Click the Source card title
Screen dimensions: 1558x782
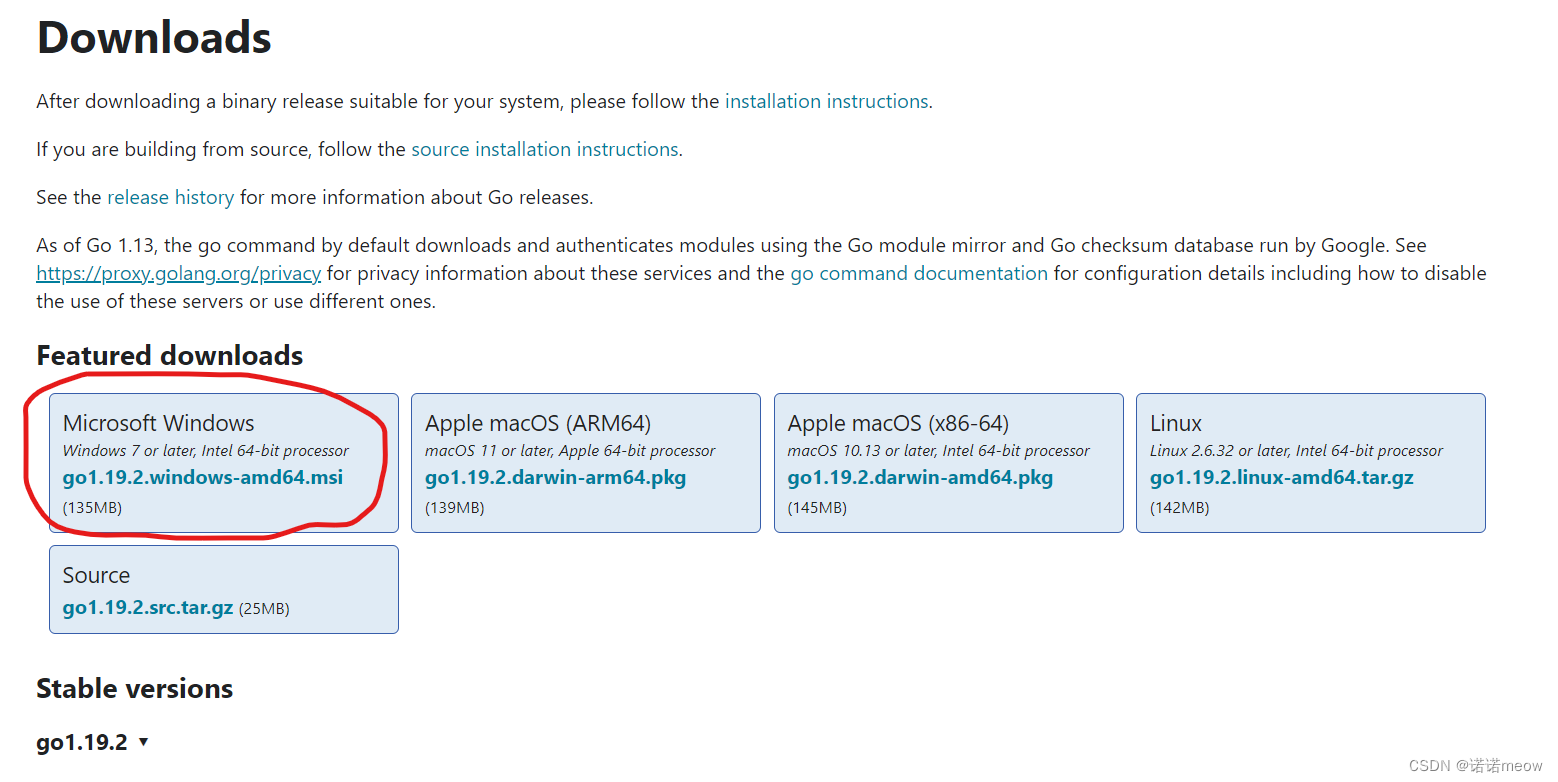coord(96,575)
